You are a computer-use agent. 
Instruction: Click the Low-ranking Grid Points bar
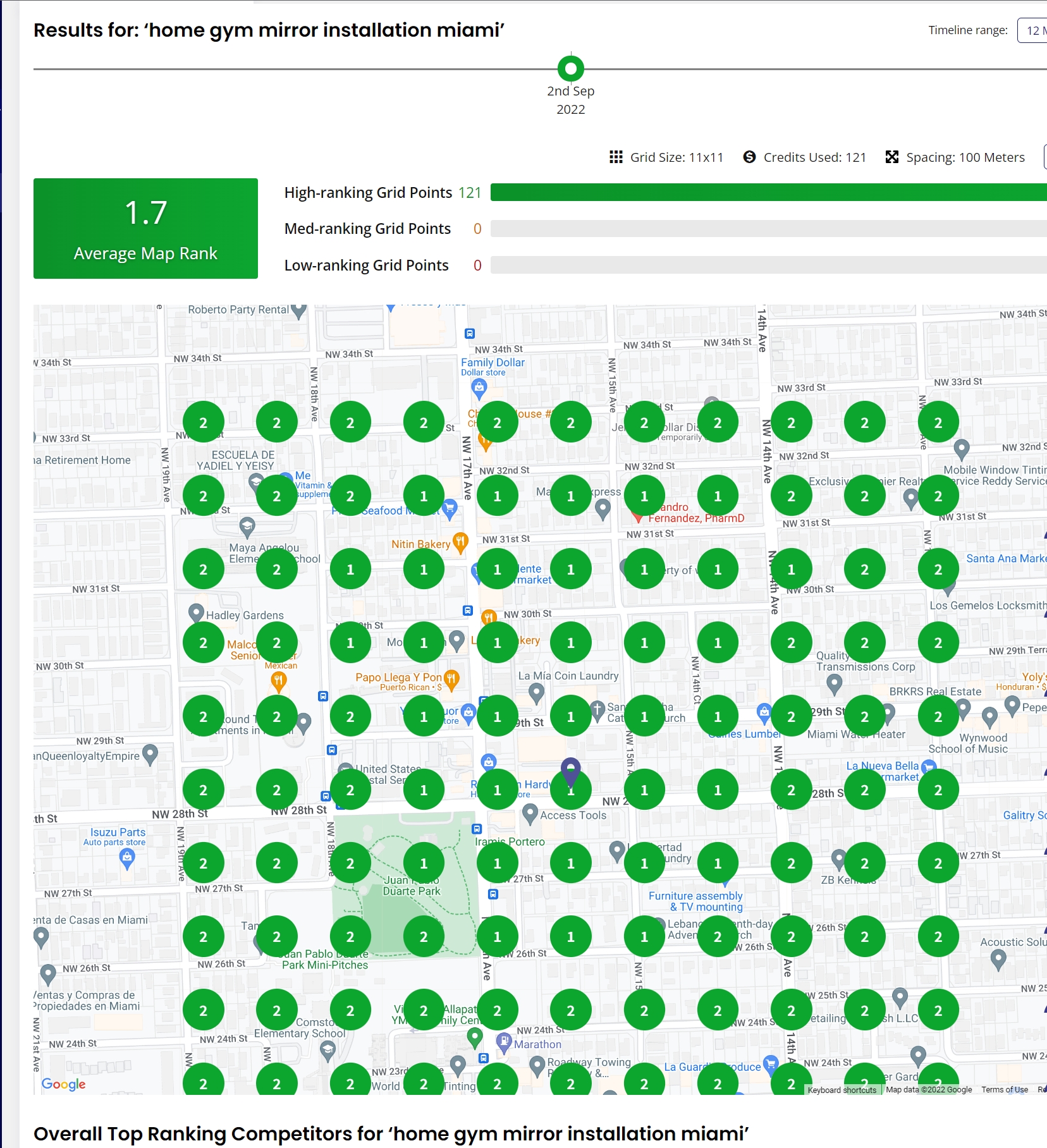pyautogui.click(x=769, y=265)
